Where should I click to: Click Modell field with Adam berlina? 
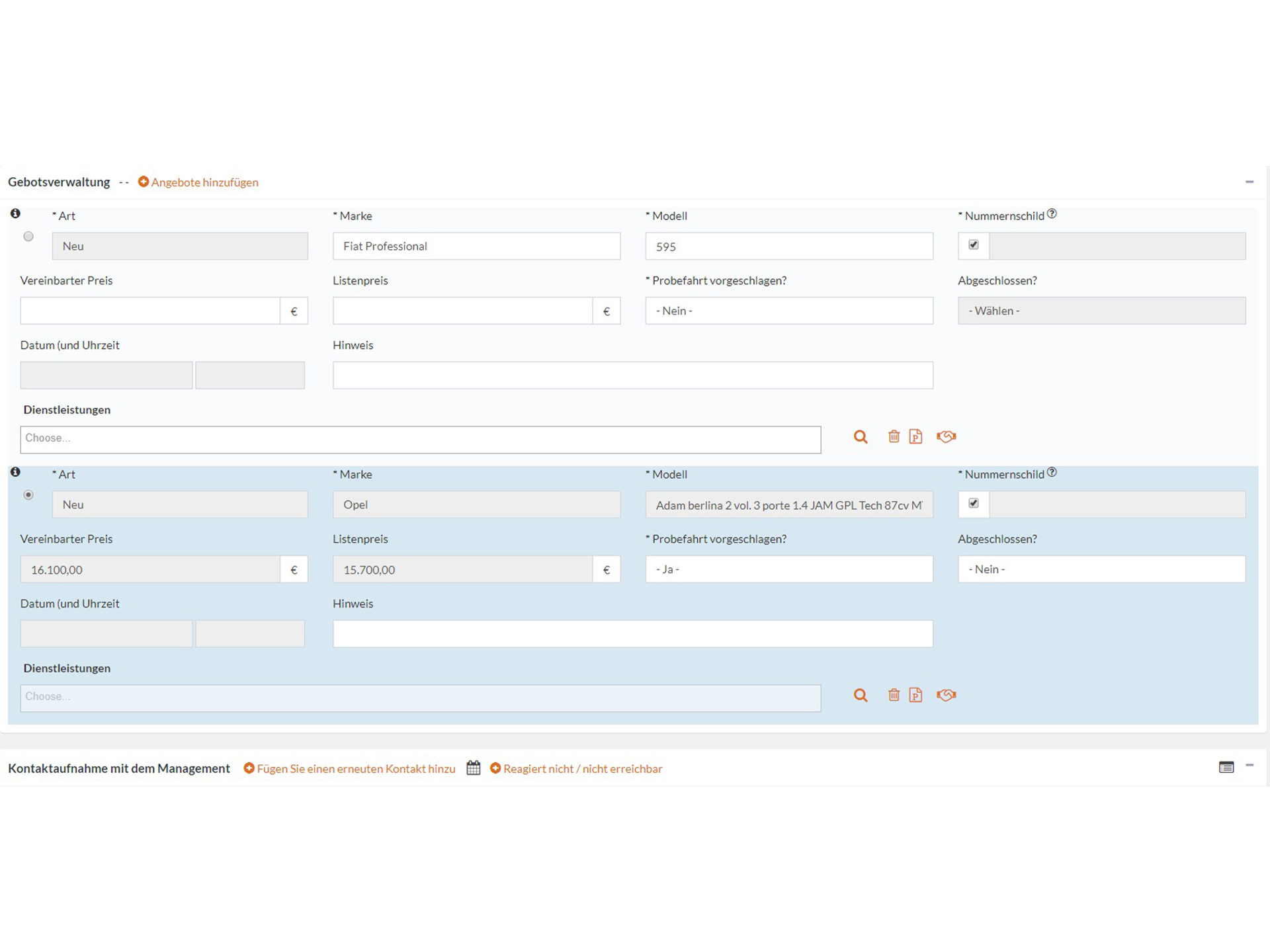[789, 504]
